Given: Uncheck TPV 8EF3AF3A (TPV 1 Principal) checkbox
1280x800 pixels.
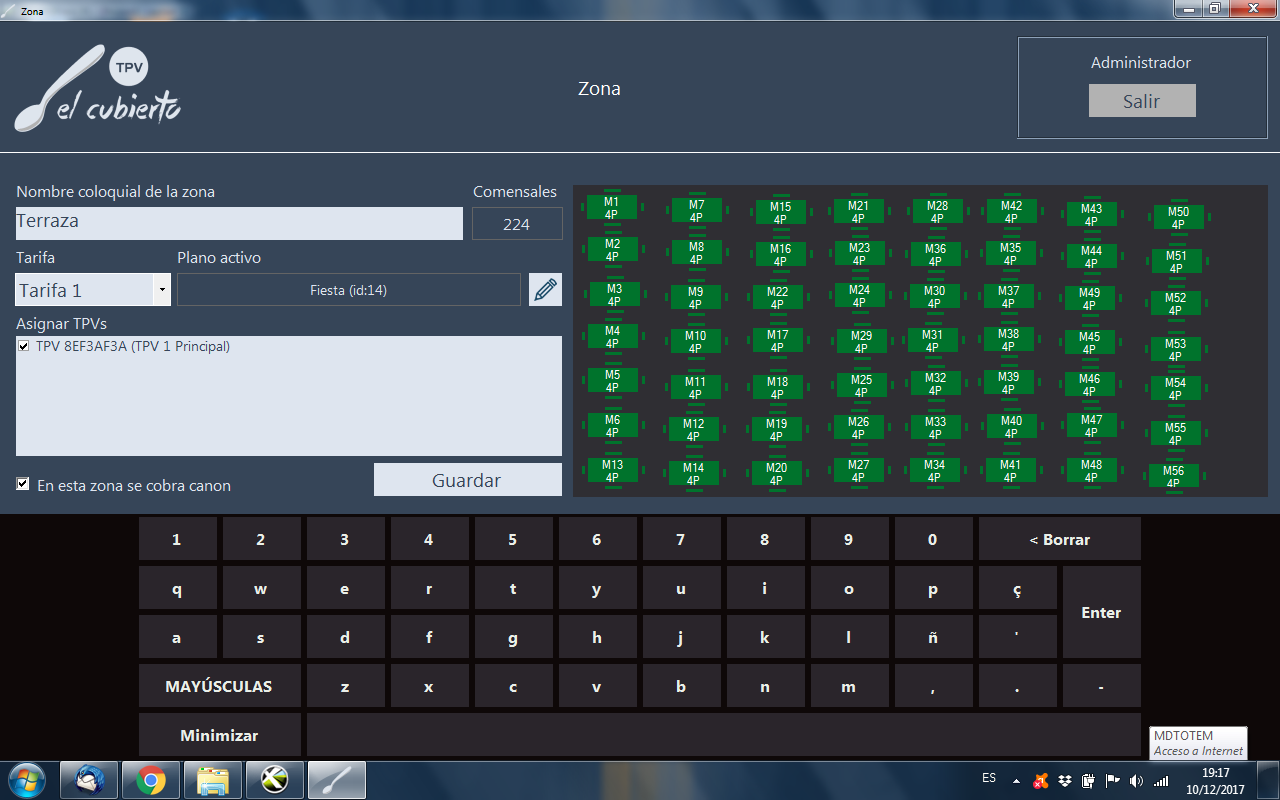Looking at the screenshot, I should coord(23,347).
